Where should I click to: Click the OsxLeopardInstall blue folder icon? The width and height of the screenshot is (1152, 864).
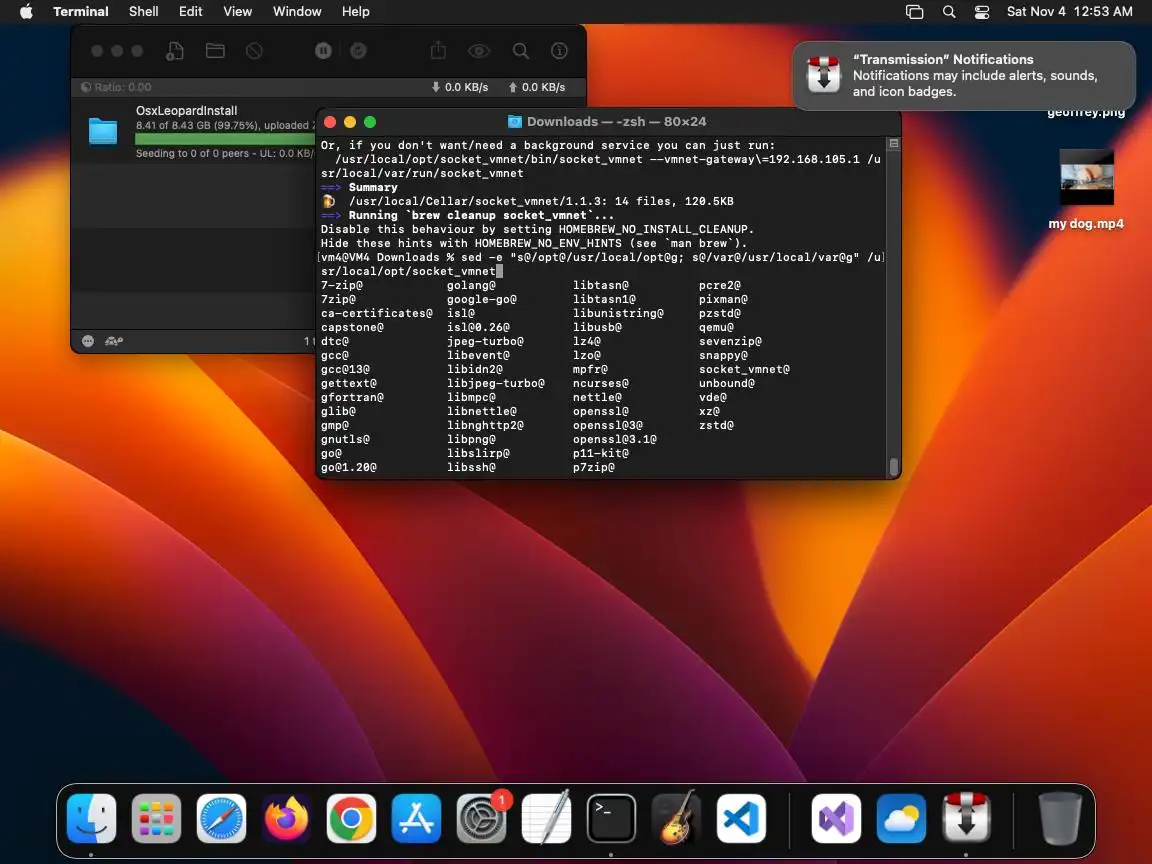point(103,132)
